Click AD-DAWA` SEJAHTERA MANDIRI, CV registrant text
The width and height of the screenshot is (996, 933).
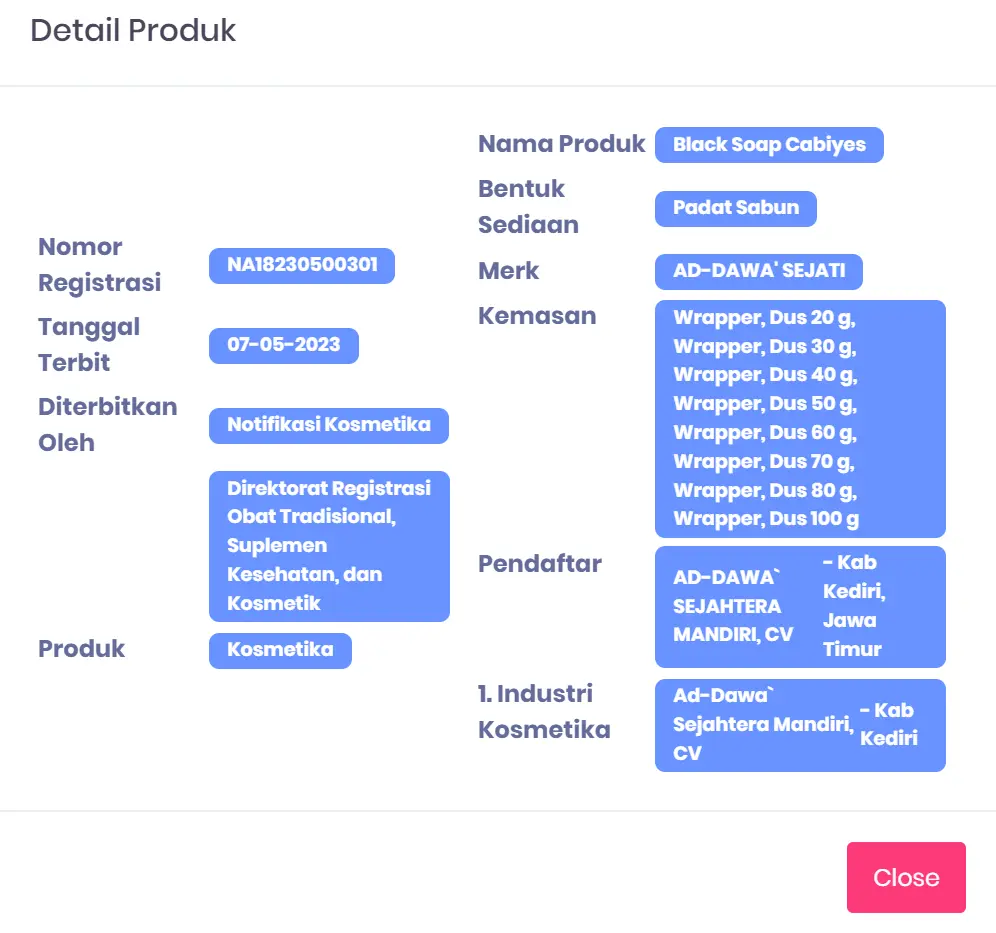pos(727,606)
